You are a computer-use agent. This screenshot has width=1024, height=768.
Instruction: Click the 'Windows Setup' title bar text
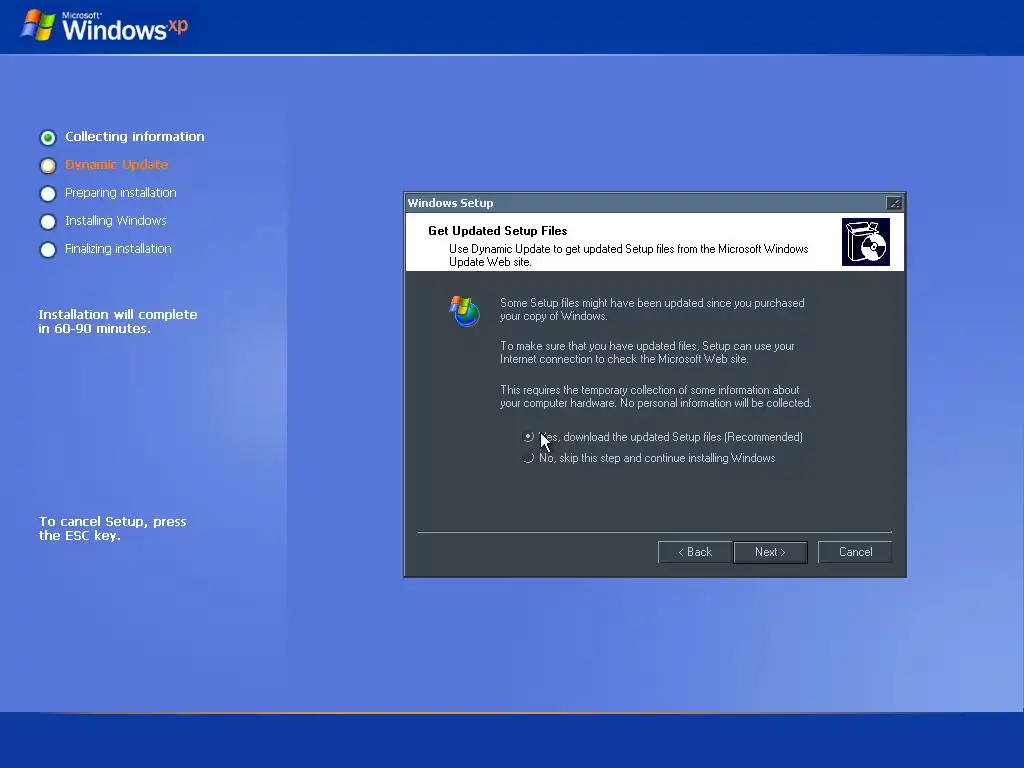click(451, 203)
